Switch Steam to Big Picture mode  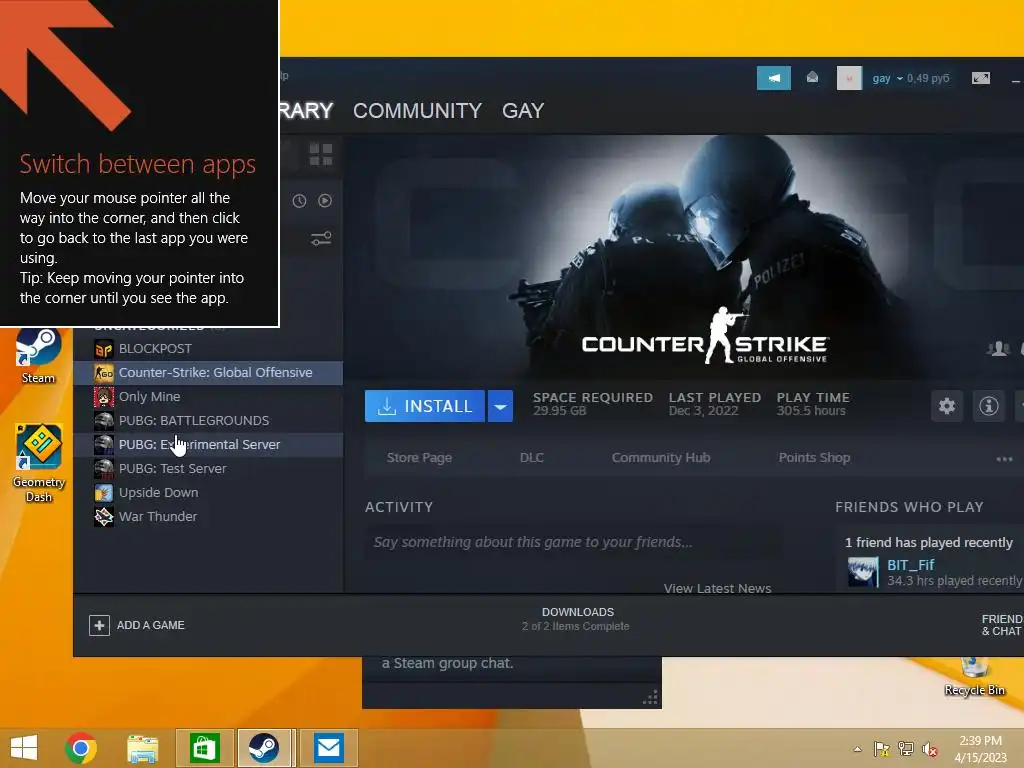click(981, 78)
